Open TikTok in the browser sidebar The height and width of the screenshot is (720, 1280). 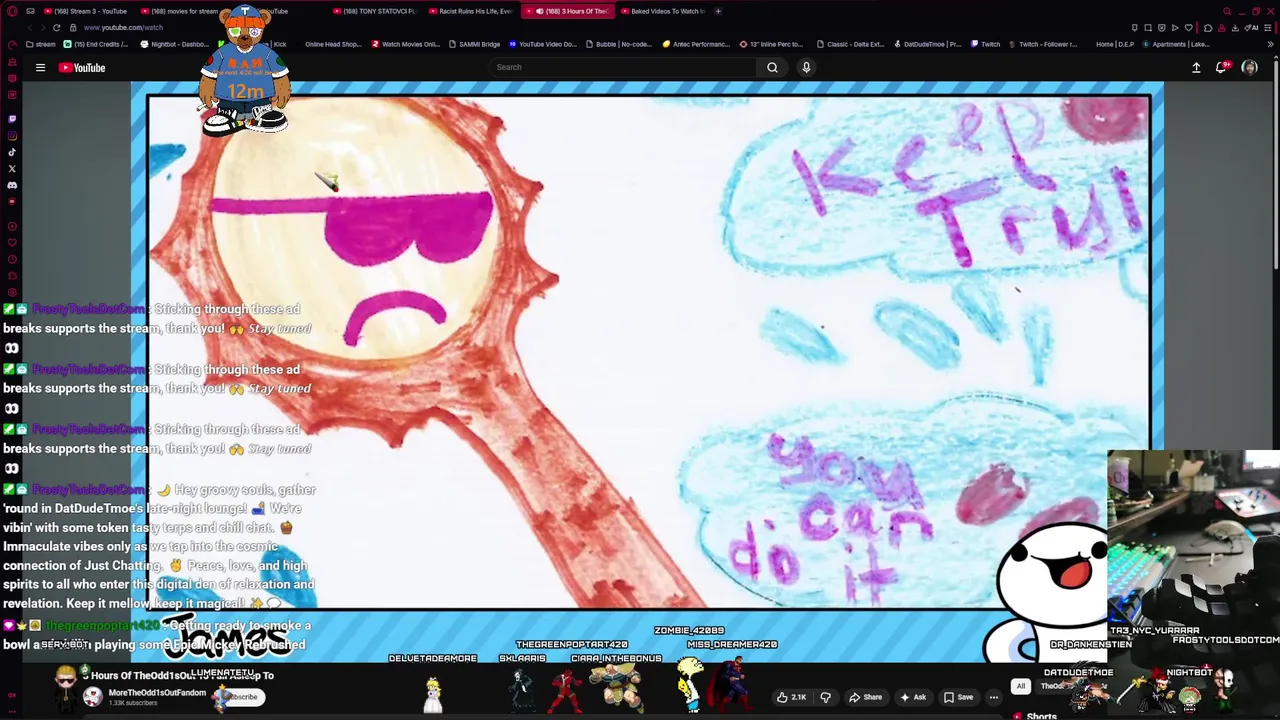click(12, 152)
